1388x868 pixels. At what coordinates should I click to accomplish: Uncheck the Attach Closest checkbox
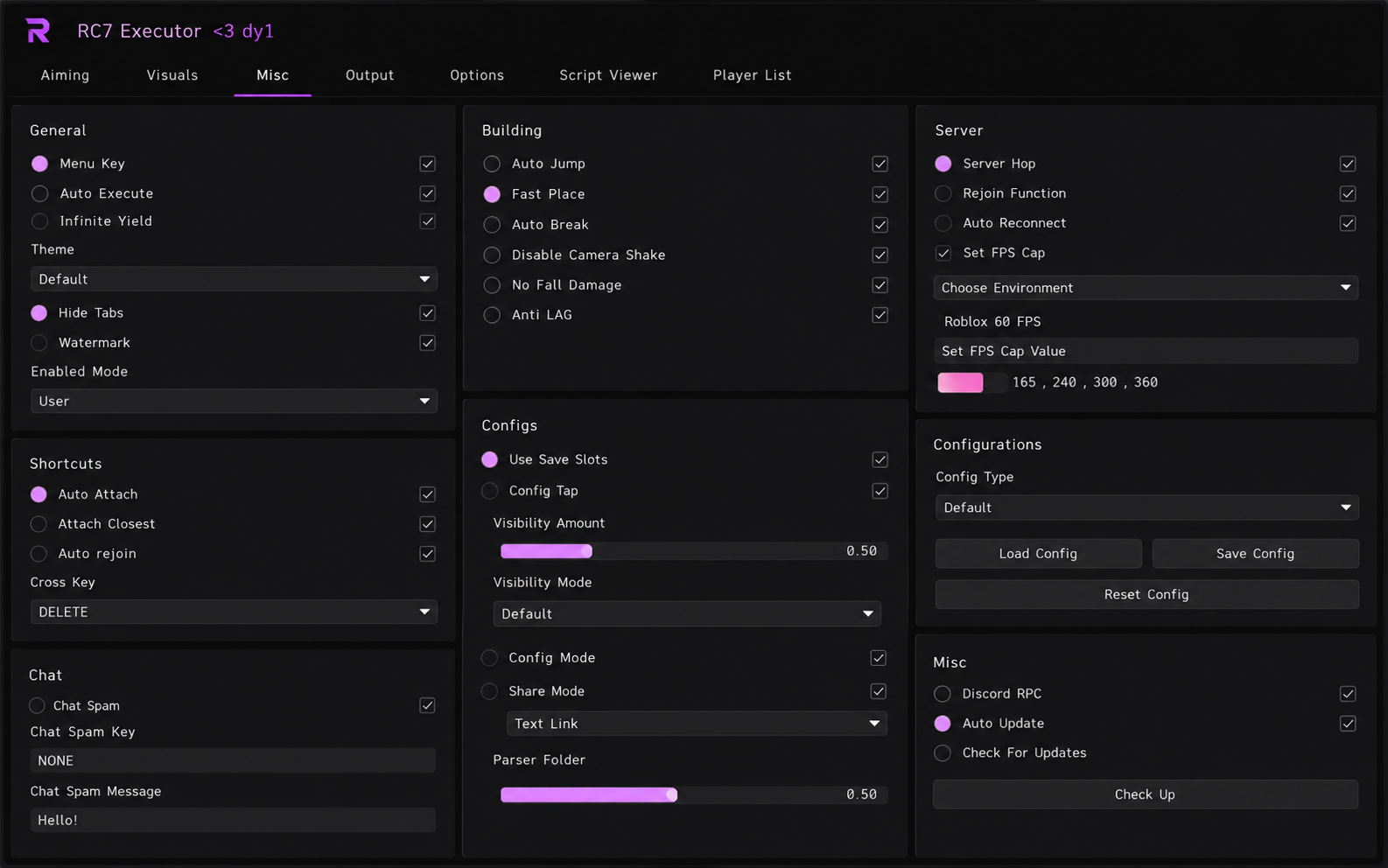pyautogui.click(x=427, y=524)
